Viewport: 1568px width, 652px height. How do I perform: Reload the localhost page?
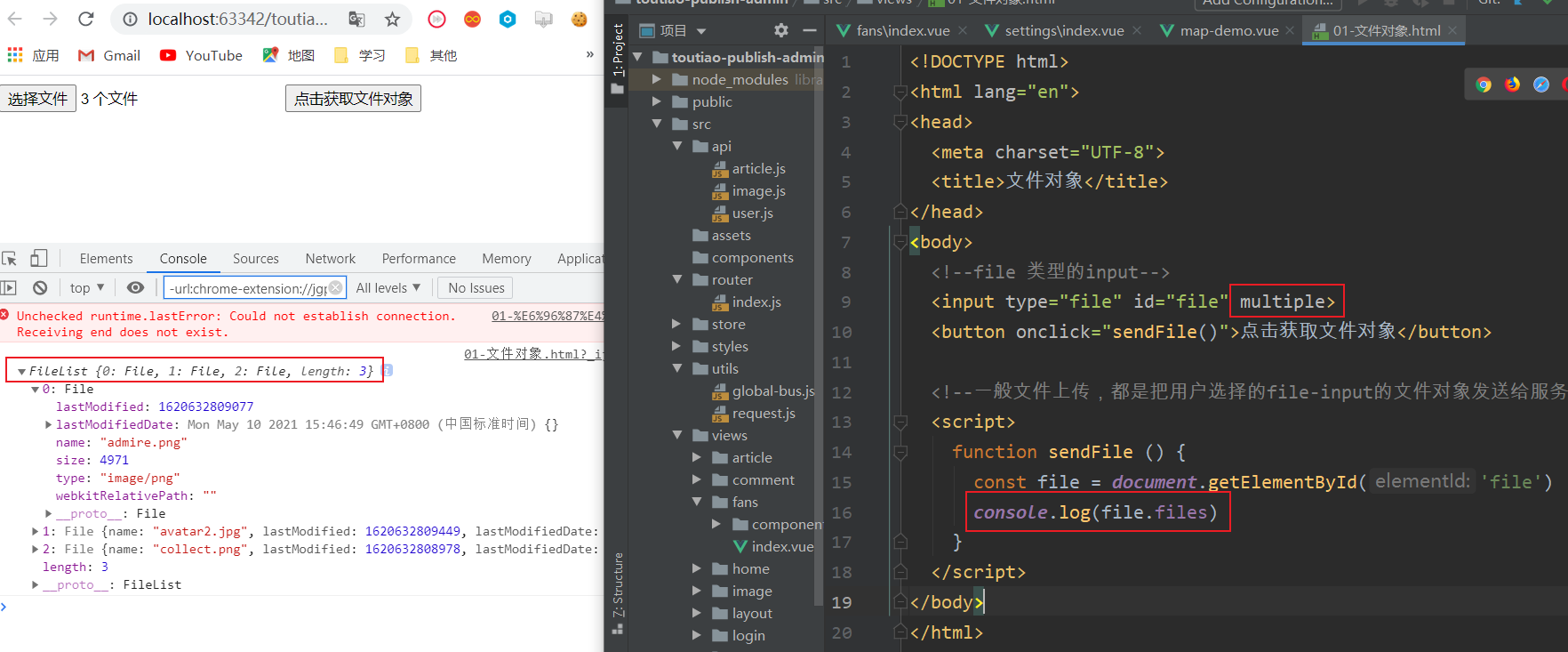point(86,19)
